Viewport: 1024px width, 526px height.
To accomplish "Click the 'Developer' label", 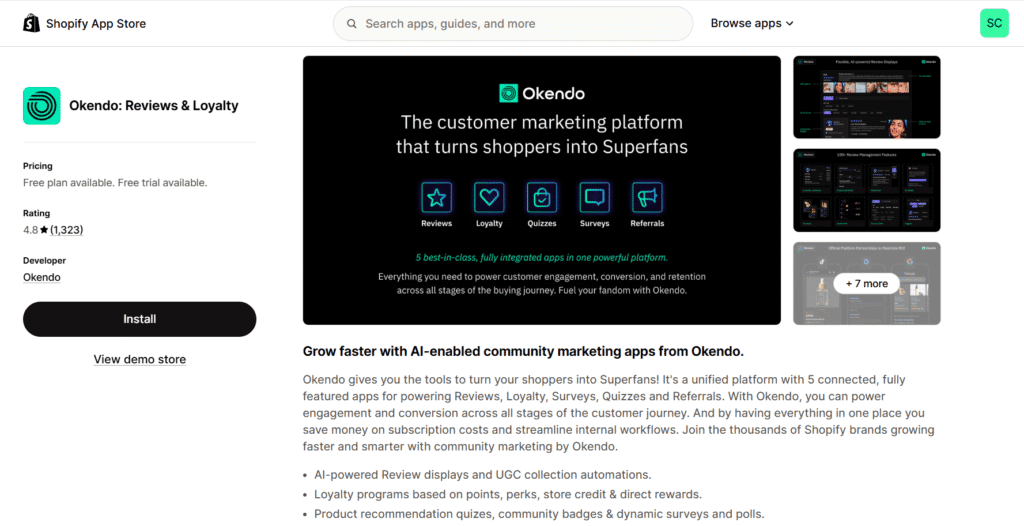I will click(x=44, y=260).
